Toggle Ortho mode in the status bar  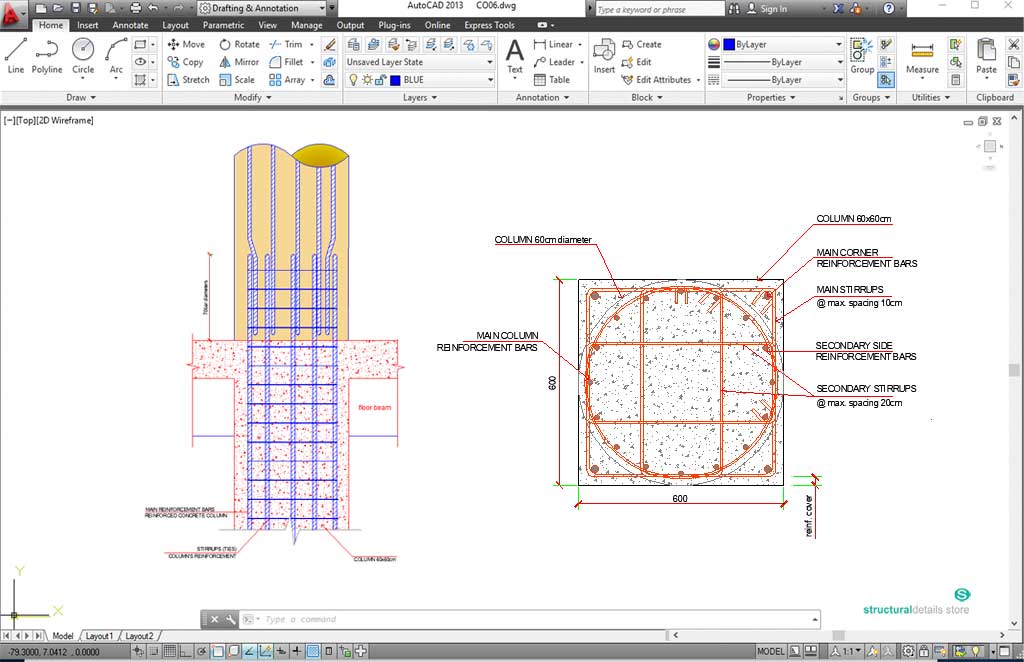tap(184, 651)
